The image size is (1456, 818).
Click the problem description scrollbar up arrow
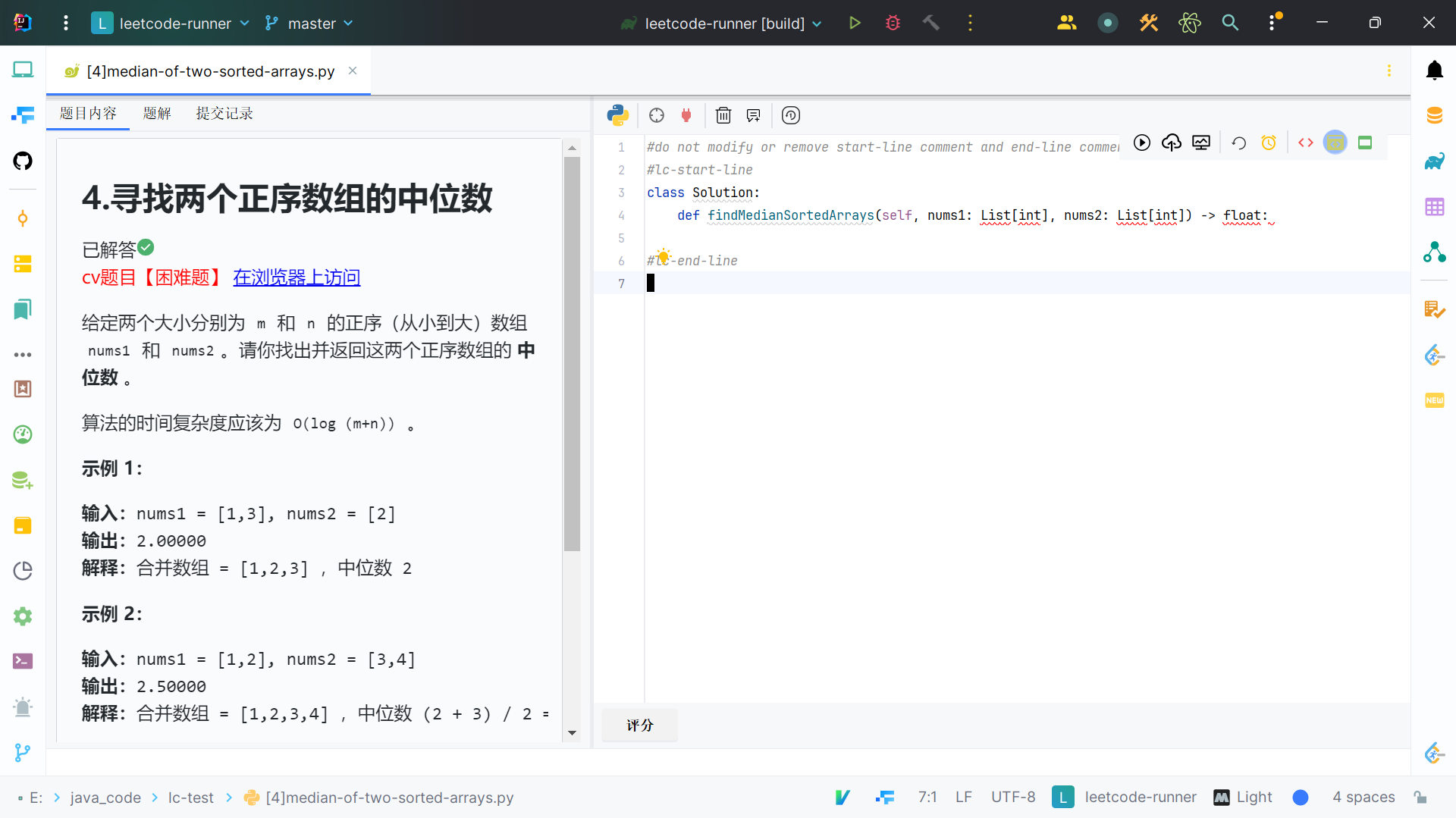[x=573, y=148]
